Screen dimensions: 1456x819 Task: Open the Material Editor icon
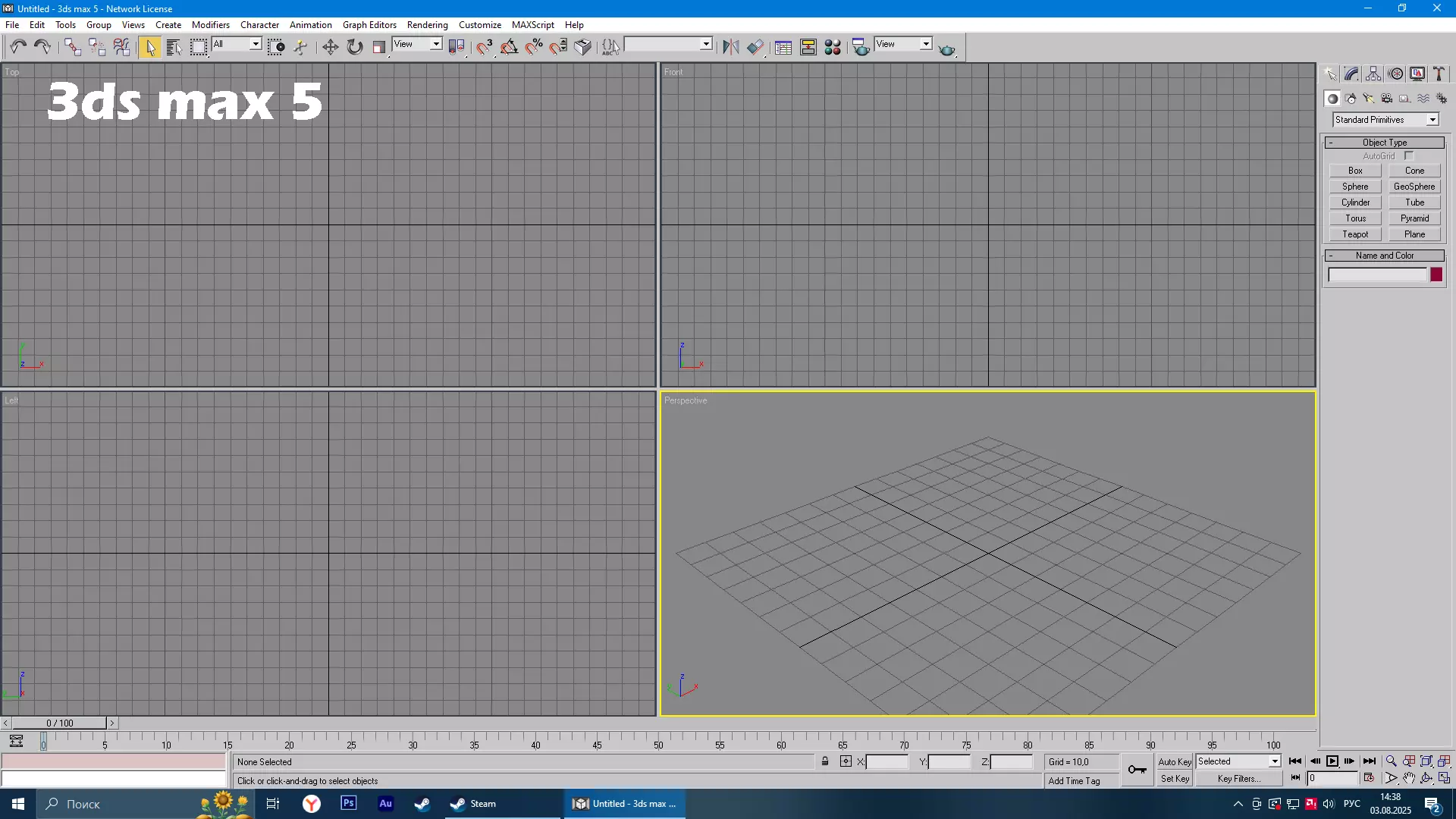833,47
